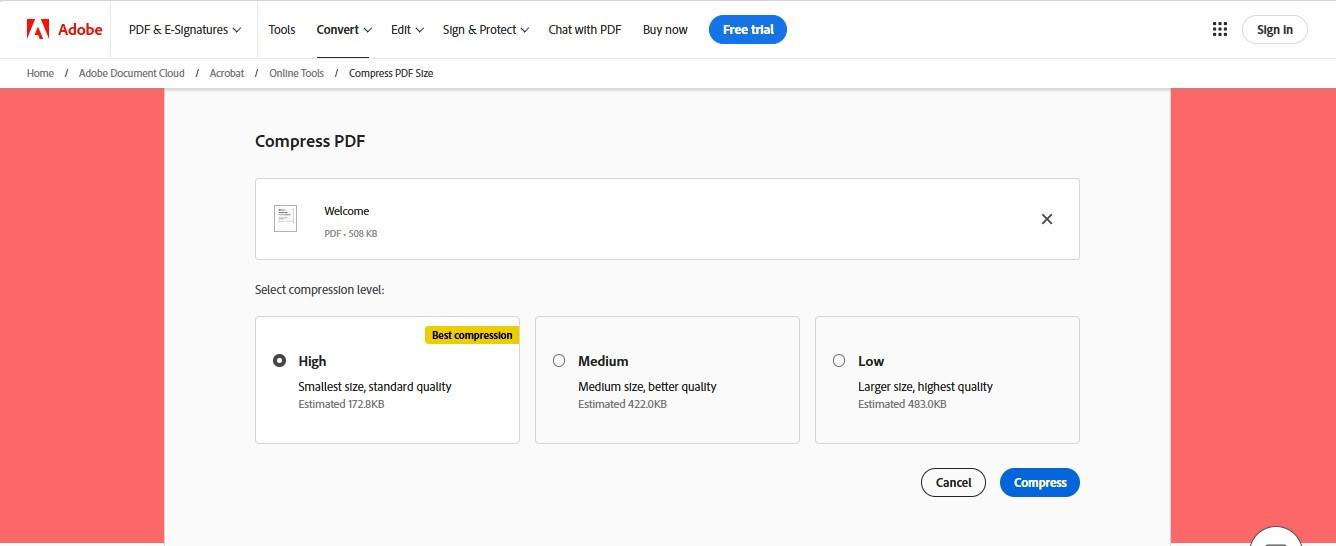This screenshot has height=546, width=1336.
Task: Select the High compression radio button
Action: point(279,361)
